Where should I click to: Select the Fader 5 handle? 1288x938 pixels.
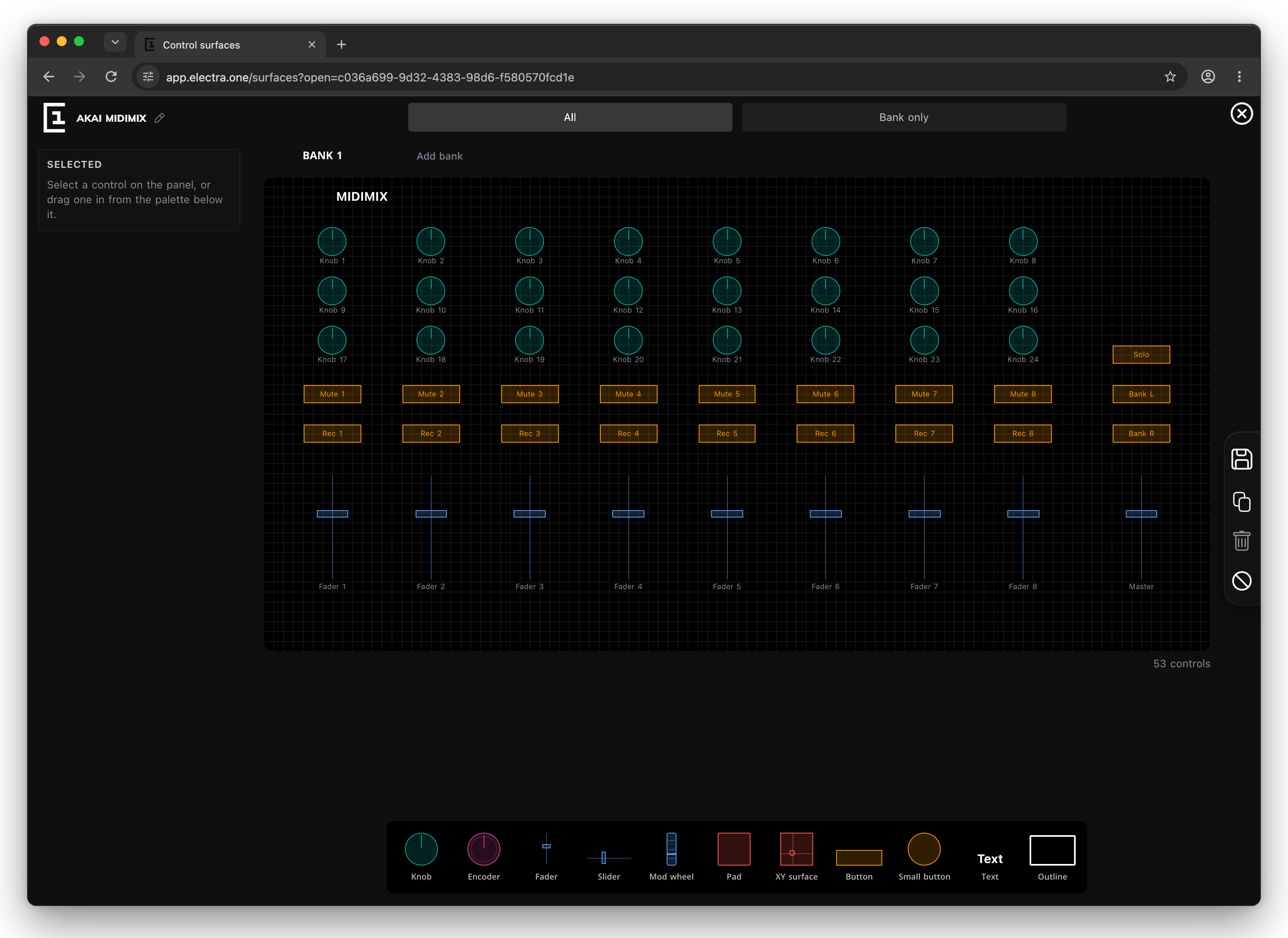(x=726, y=513)
